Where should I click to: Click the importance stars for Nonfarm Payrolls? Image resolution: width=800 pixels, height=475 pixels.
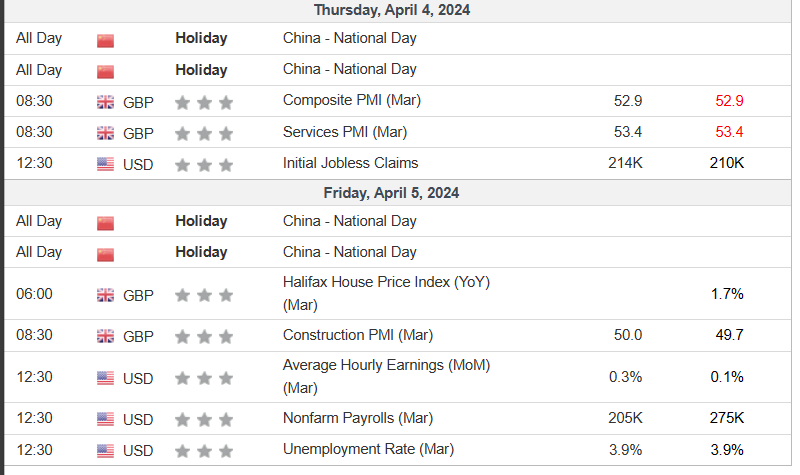(204, 419)
